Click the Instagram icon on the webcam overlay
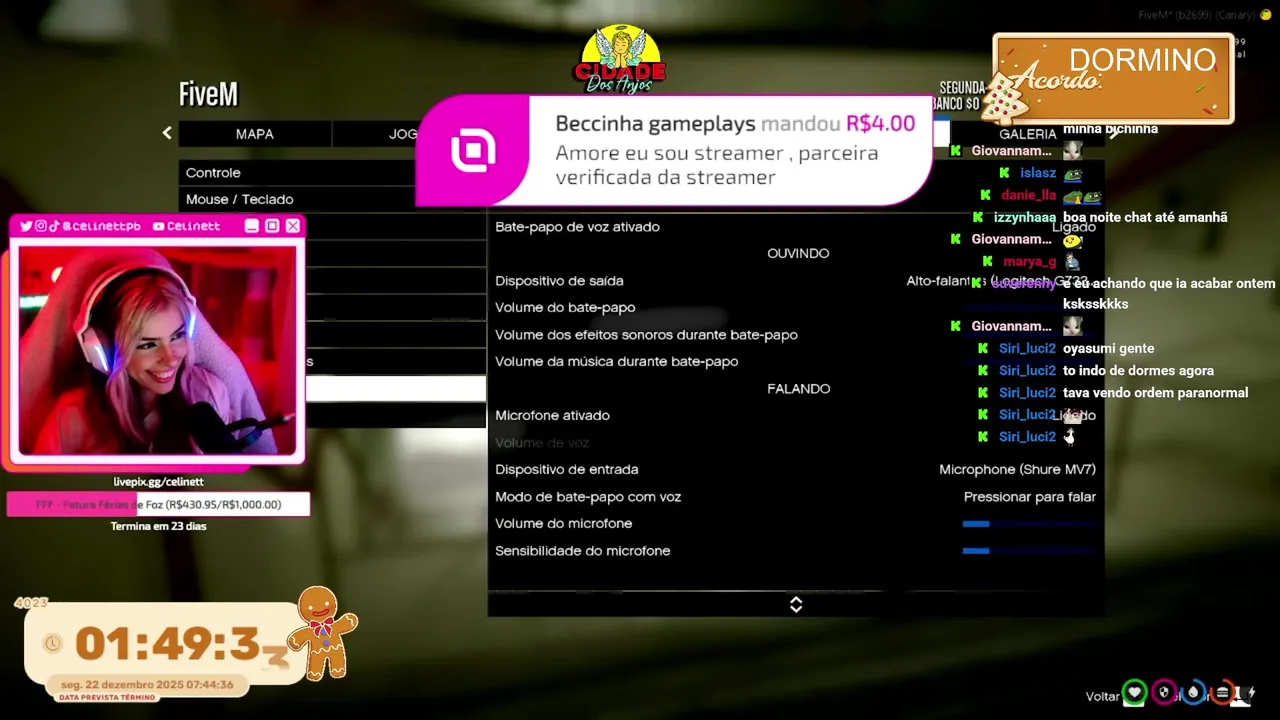This screenshot has height=720, width=1280. click(x=41, y=226)
